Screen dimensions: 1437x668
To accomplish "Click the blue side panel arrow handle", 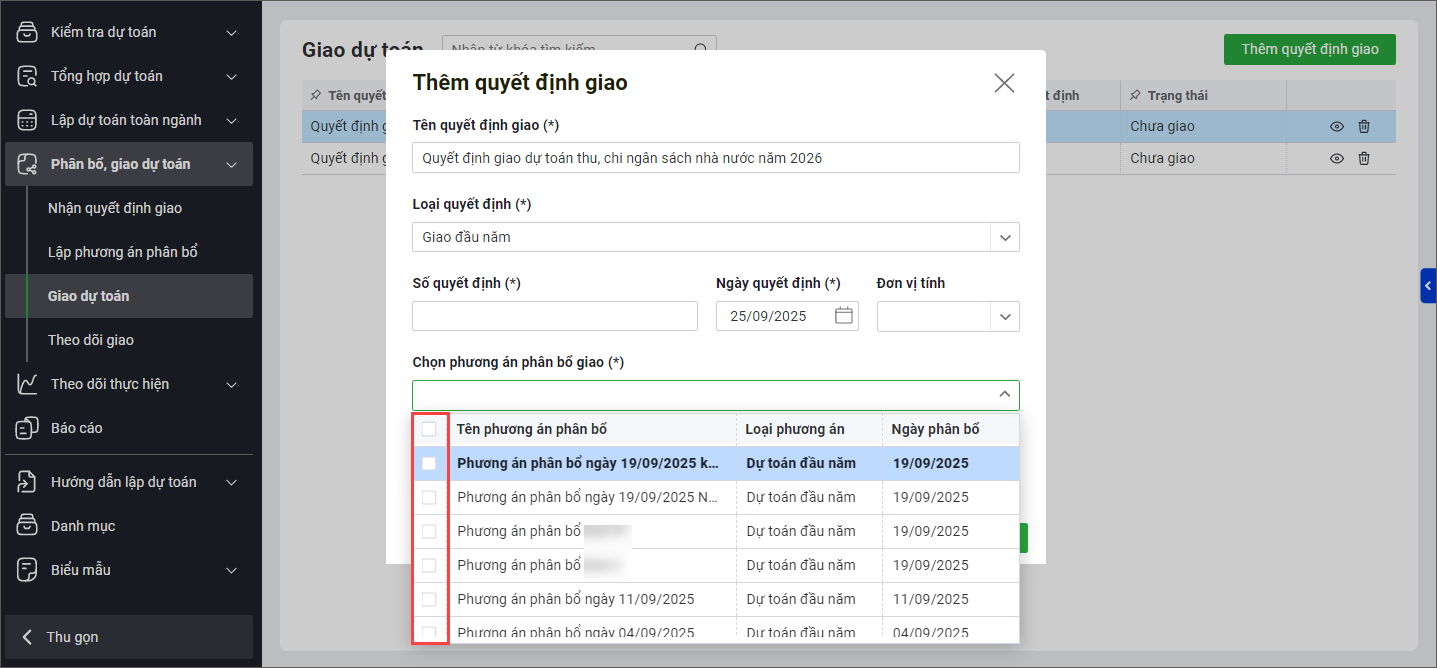I will pyautogui.click(x=1428, y=286).
